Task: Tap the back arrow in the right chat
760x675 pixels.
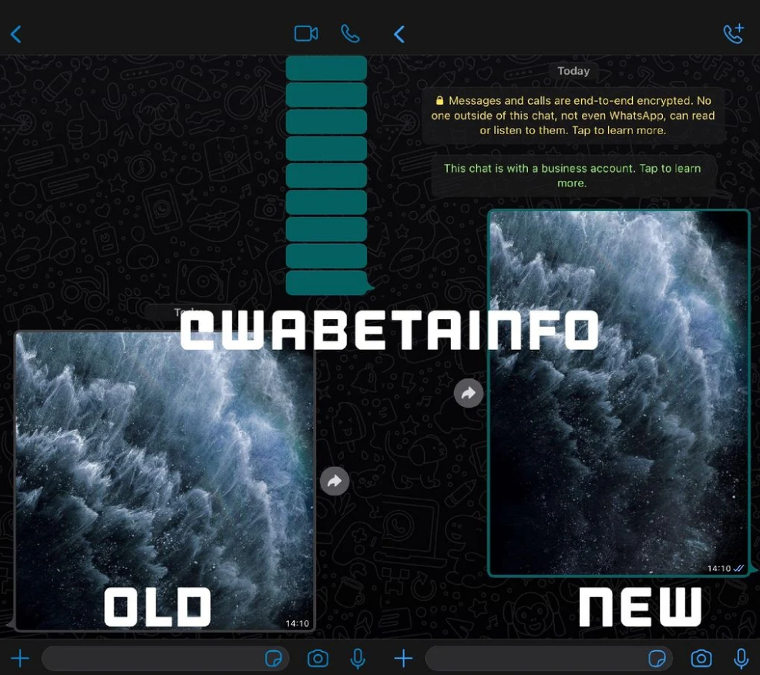Action: tap(399, 34)
